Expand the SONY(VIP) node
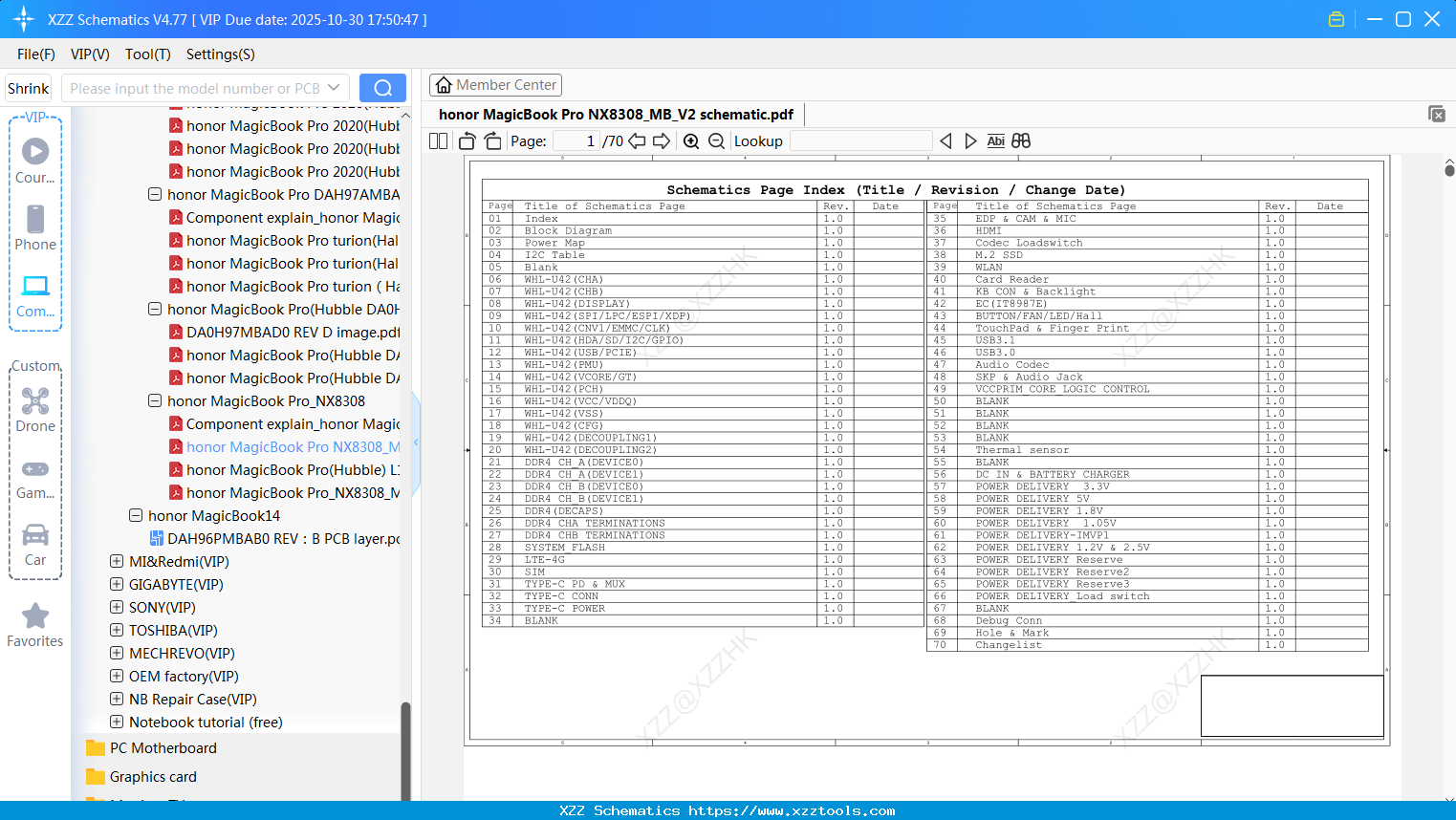The width and height of the screenshot is (1456, 820). 117,607
